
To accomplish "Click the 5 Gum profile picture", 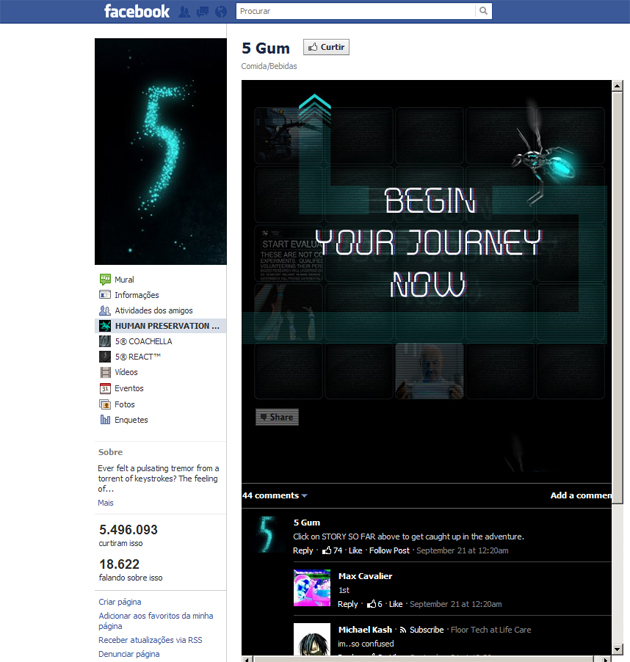I will click(160, 151).
